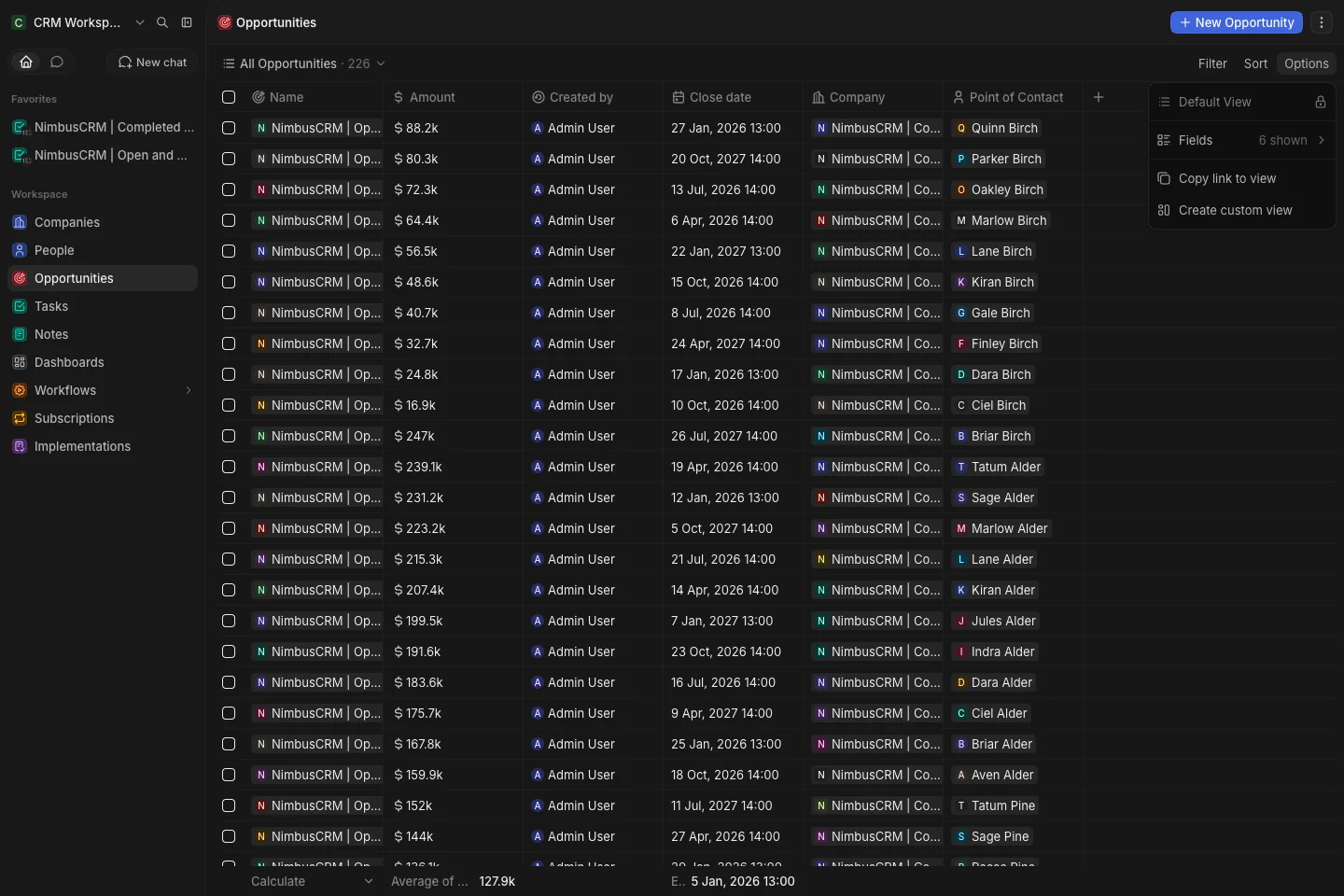Viewport: 1344px width, 896px height.
Task: Check the row with amount $ 88.2k
Action: (x=229, y=128)
